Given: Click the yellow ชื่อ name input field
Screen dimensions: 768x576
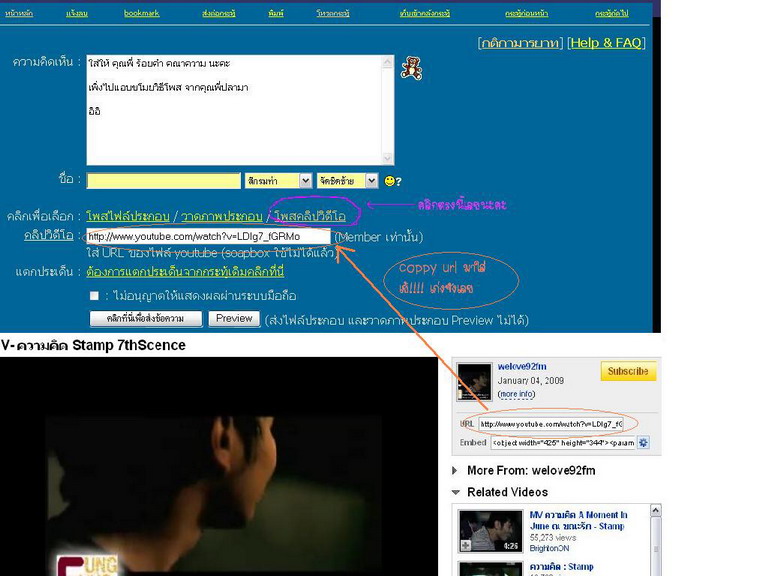Looking at the screenshot, I should 164,181.
